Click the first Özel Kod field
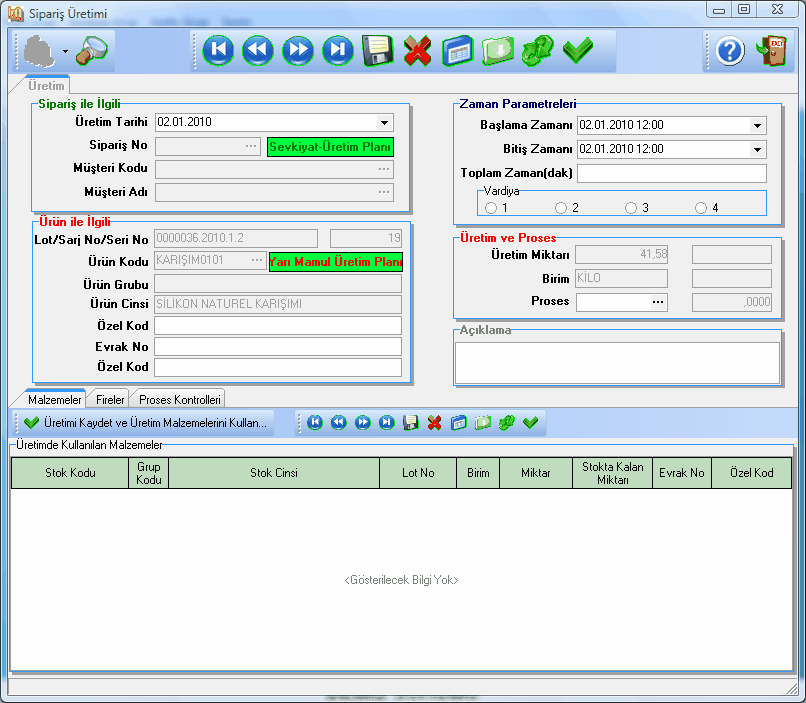806x703 pixels. point(278,325)
